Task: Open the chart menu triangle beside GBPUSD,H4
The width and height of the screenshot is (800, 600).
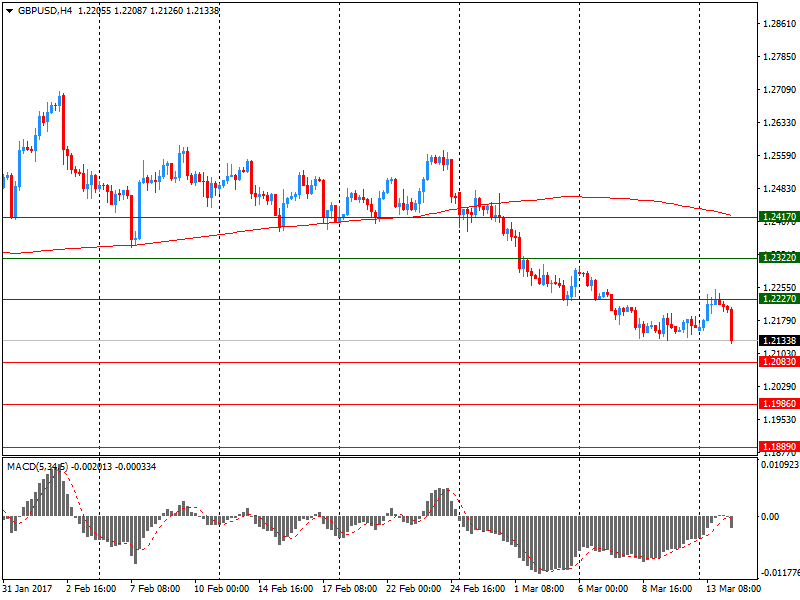Action: (9, 11)
